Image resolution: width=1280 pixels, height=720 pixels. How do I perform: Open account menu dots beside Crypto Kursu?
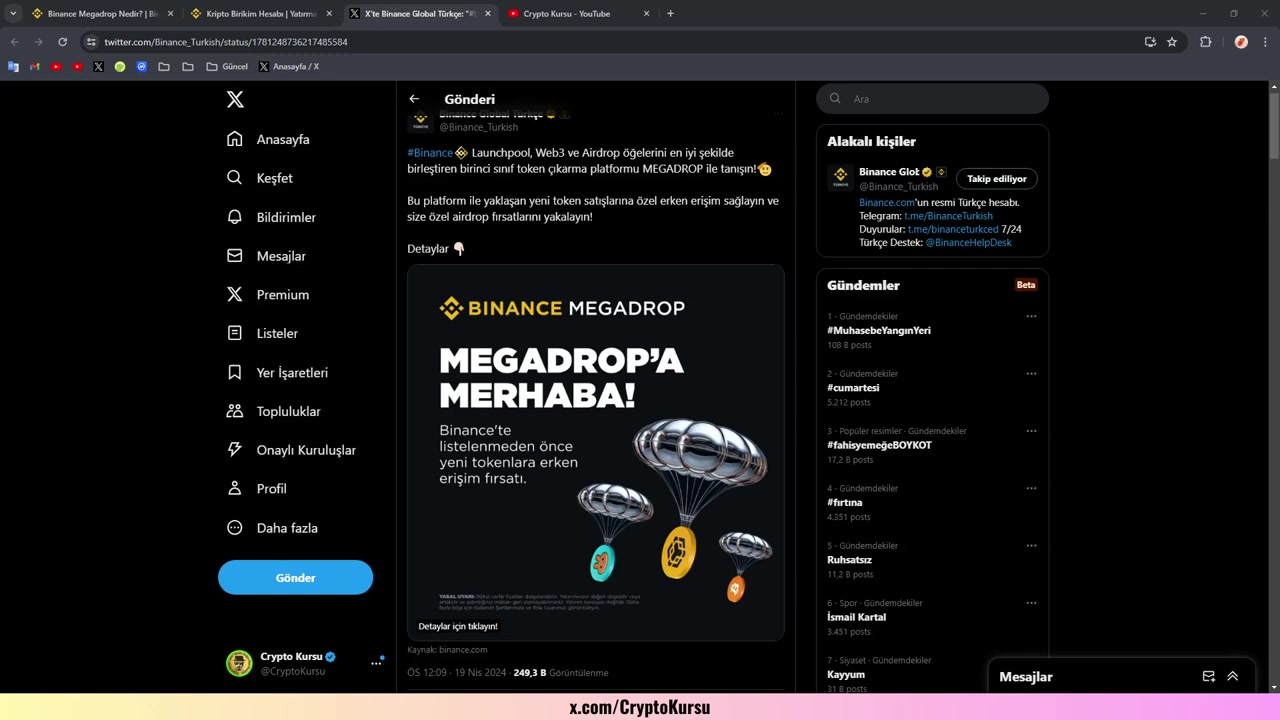click(376, 663)
